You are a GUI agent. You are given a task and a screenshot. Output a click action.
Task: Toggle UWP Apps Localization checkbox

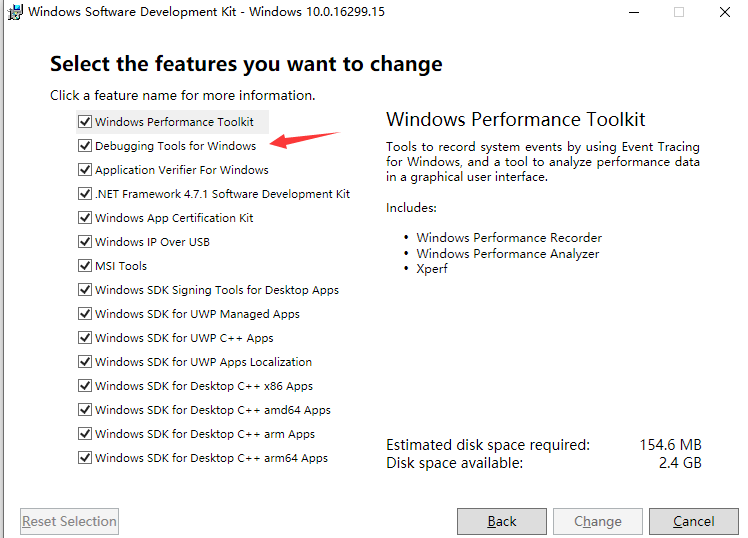[x=85, y=362]
